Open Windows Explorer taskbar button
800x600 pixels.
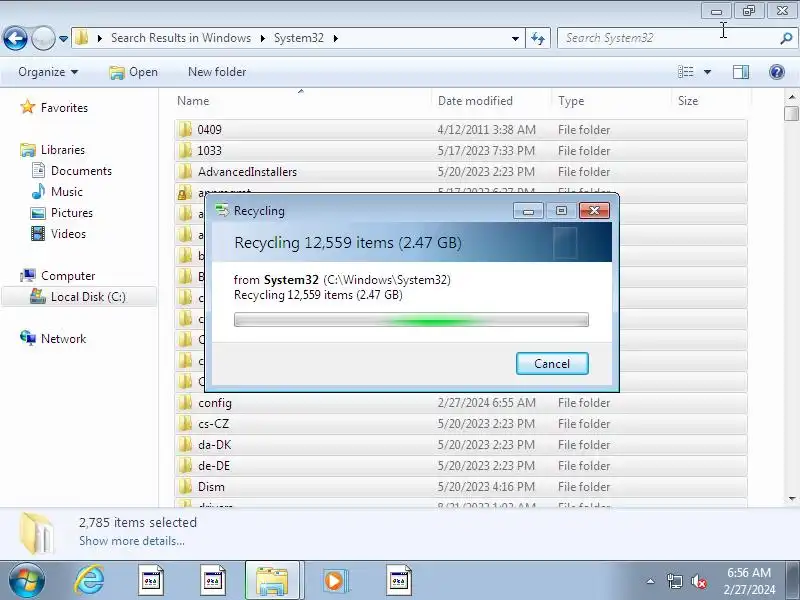(x=272, y=581)
